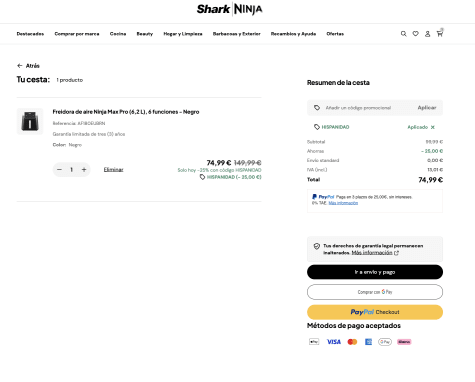Click the SharkNinja logo
475x382 pixels.
229,9
